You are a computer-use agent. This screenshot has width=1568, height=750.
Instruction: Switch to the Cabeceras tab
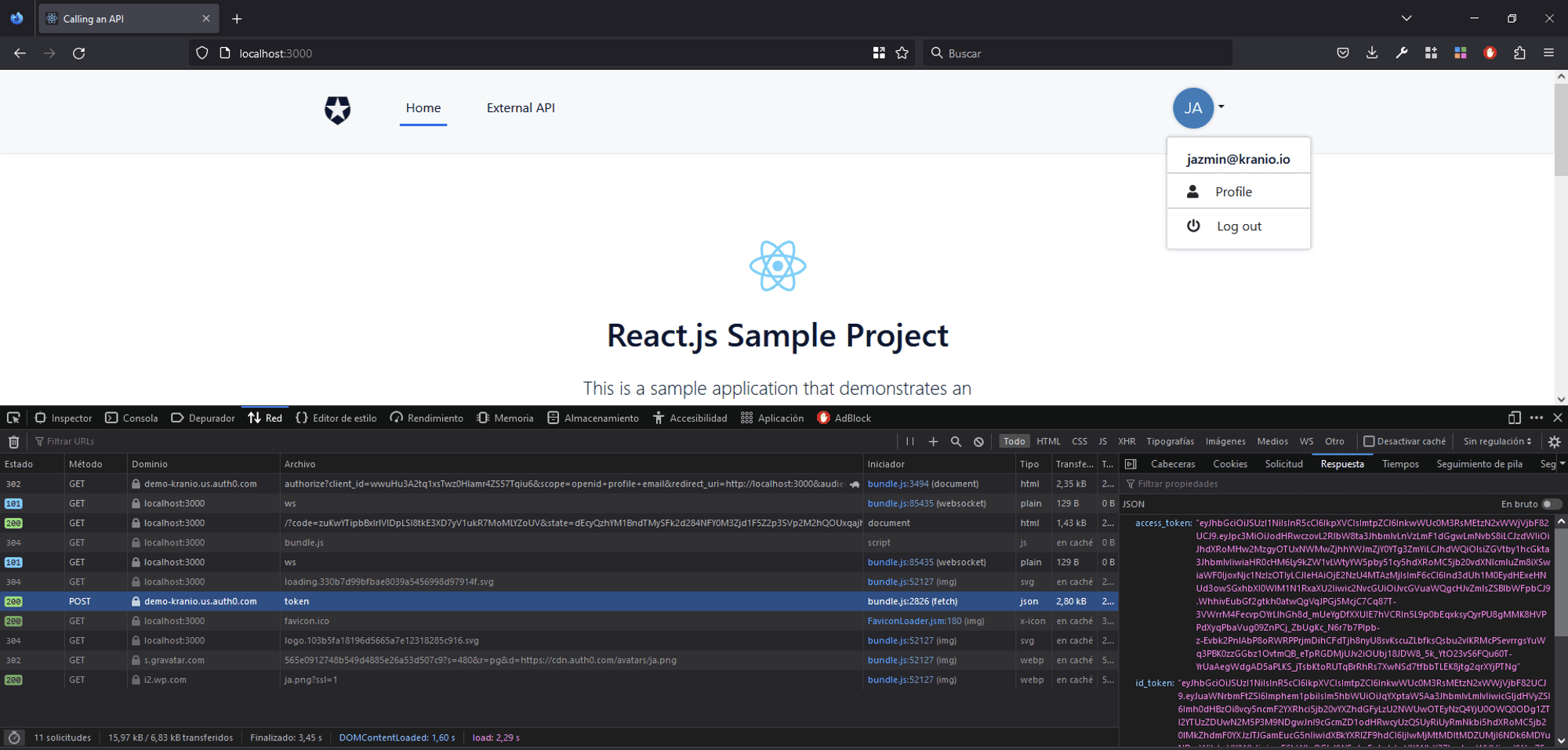click(x=1172, y=464)
